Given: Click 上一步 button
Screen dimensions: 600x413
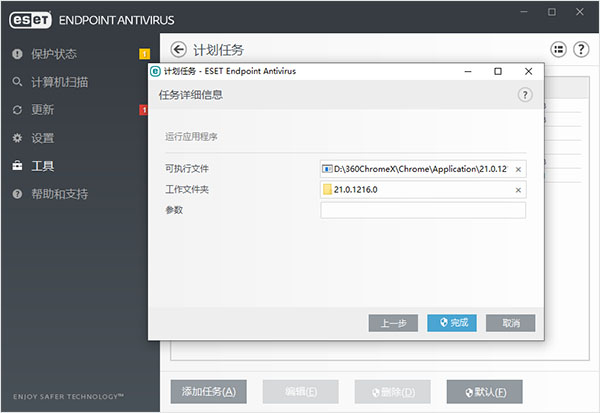Looking at the screenshot, I should pyautogui.click(x=393, y=323).
